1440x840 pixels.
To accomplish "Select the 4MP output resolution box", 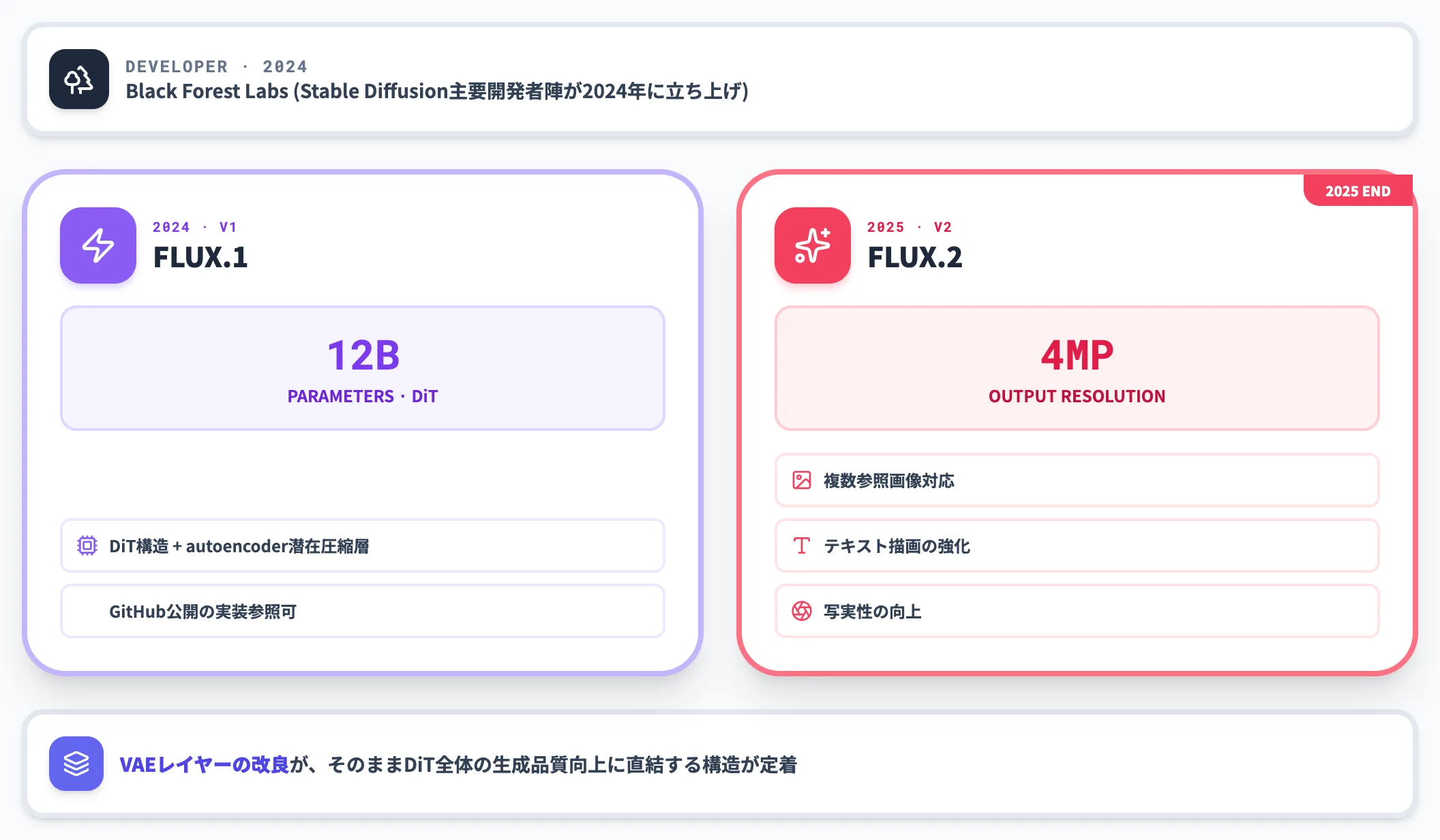I will (1077, 368).
